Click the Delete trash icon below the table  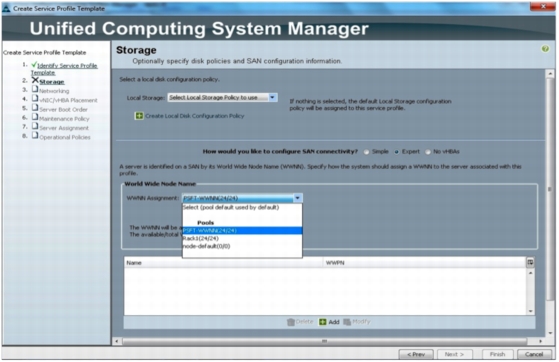click(291, 322)
